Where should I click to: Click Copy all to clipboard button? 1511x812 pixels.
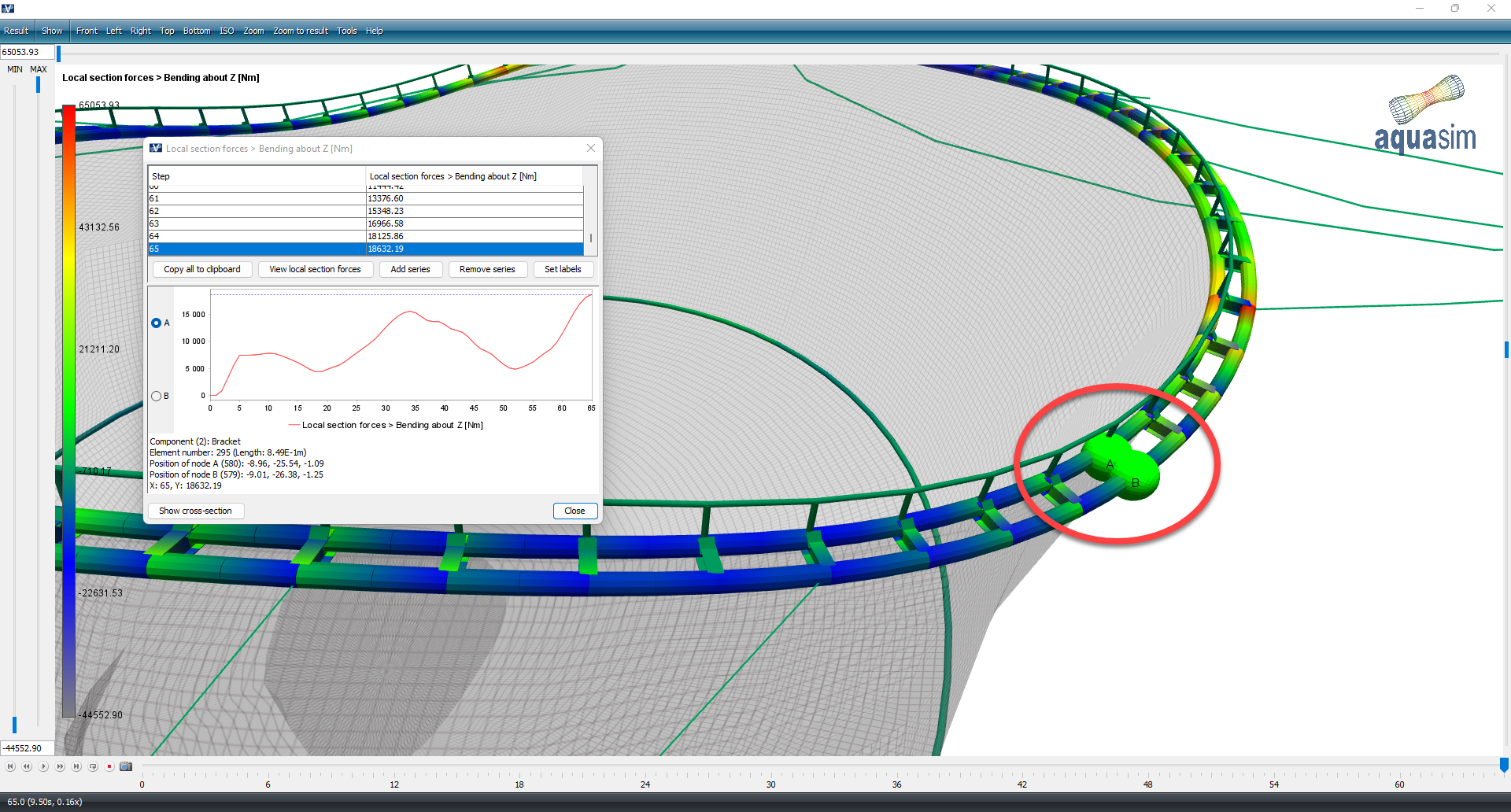point(202,269)
